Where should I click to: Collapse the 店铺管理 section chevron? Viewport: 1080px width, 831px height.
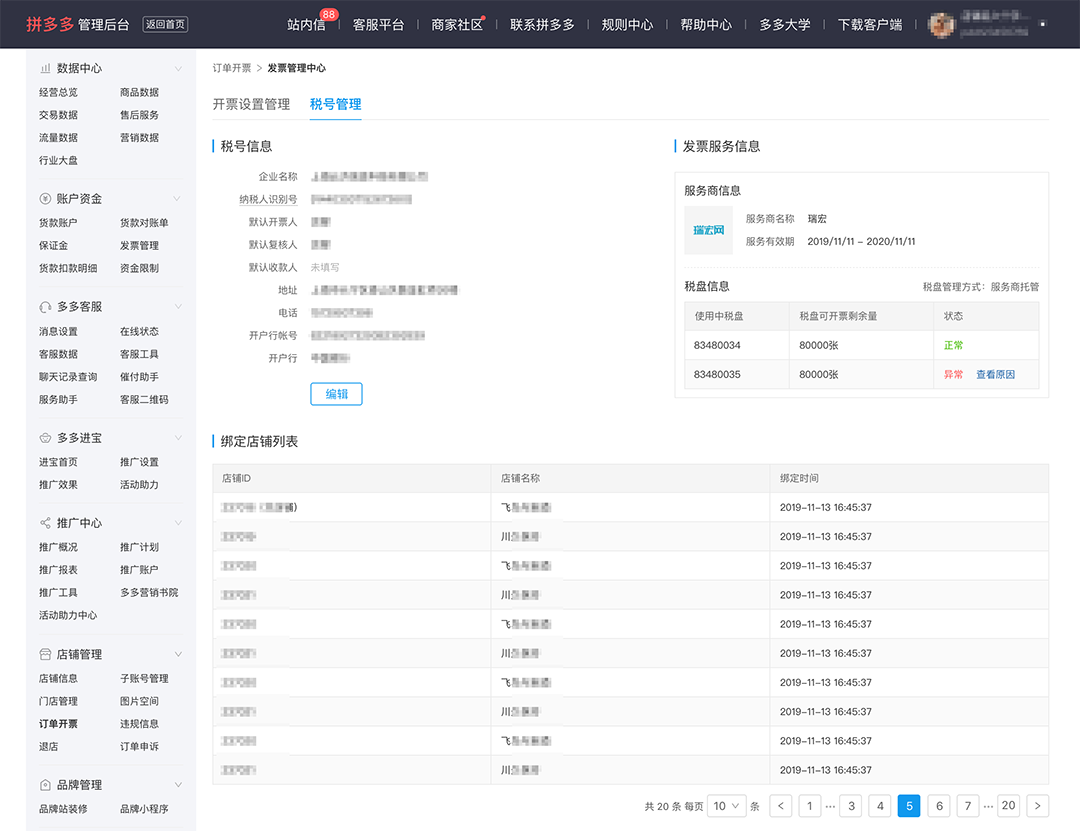tap(178, 654)
